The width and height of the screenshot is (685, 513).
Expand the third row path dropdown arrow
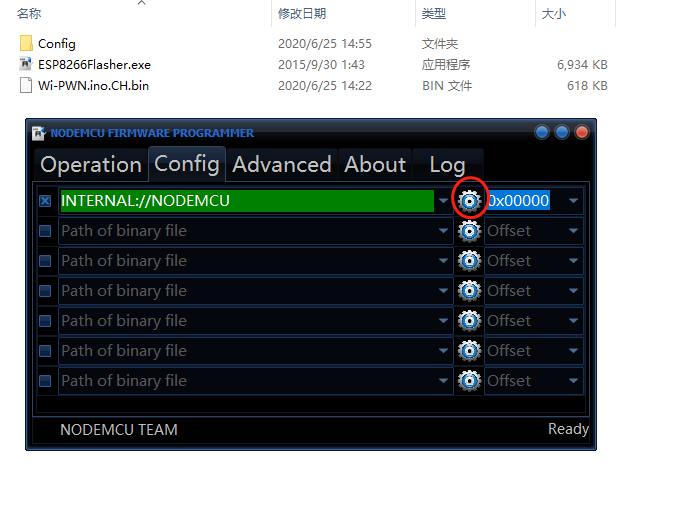click(x=443, y=261)
